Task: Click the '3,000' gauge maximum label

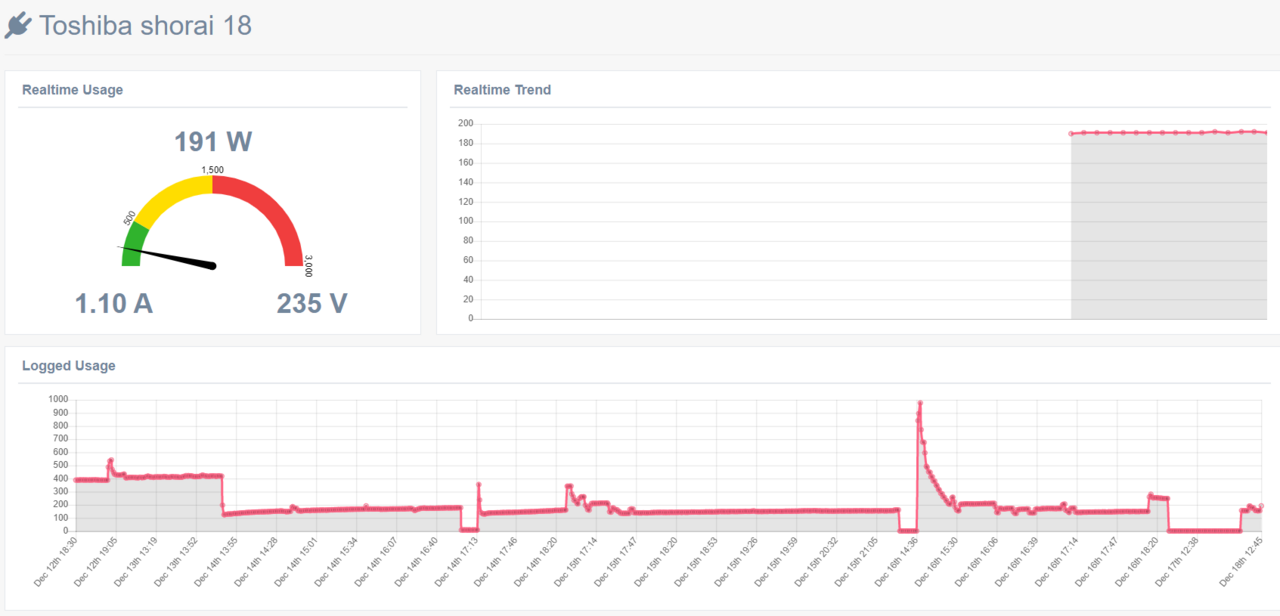Action: tap(309, 265)
